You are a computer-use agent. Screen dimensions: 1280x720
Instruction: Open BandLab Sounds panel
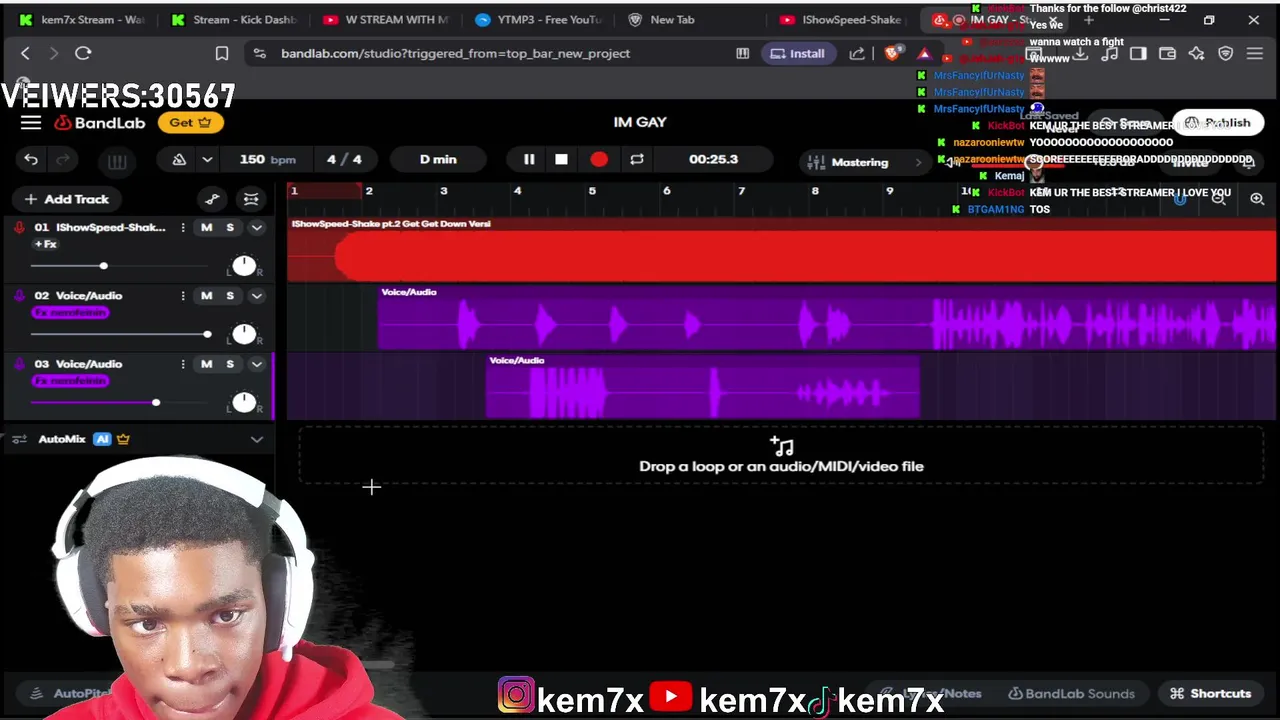coord(1071,693)
